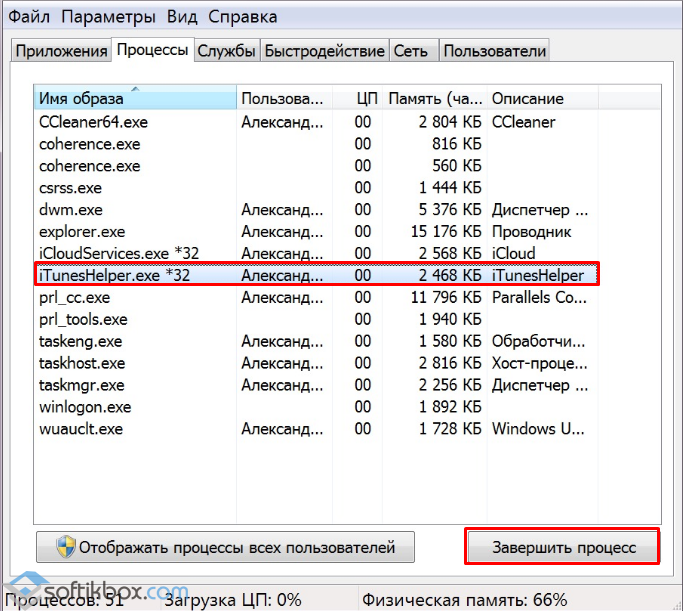The height and width of the screenshot is (611, 683).
Task: Click the Завершить процесс button
Action: 562,547
